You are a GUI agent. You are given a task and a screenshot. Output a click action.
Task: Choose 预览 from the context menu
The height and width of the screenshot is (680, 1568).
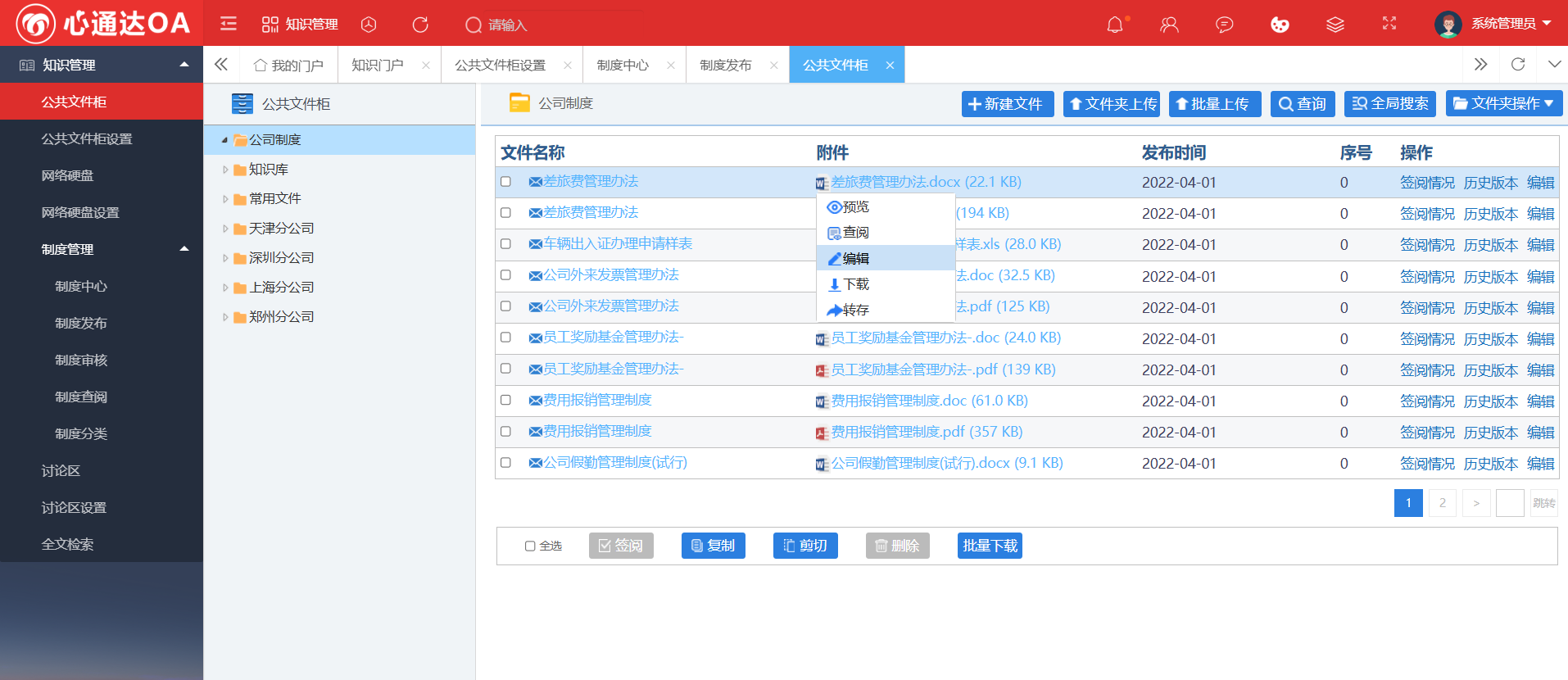pyautogui.click(x=886, y=207)
